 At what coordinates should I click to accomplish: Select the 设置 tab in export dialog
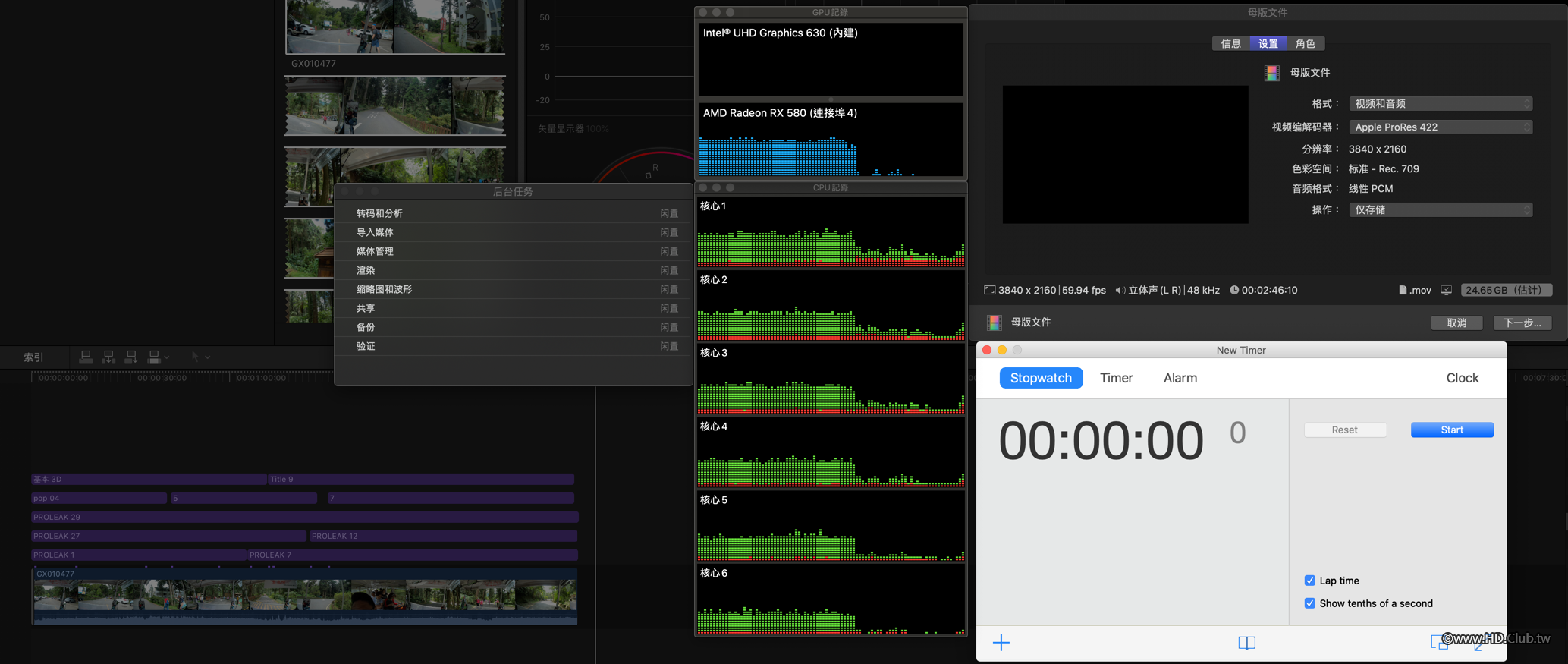(x=1268, y=43)
